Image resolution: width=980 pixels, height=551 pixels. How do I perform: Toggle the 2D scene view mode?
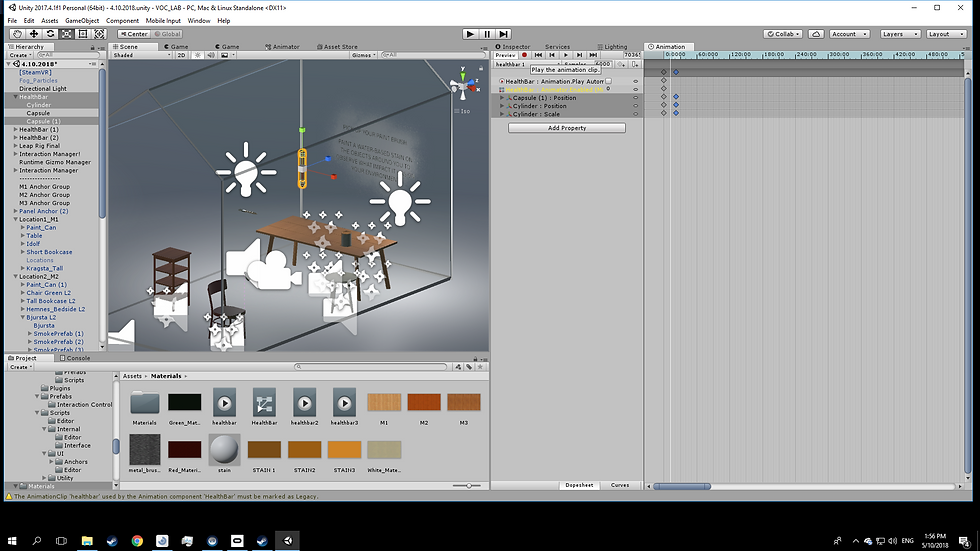(x=180, y=55)
